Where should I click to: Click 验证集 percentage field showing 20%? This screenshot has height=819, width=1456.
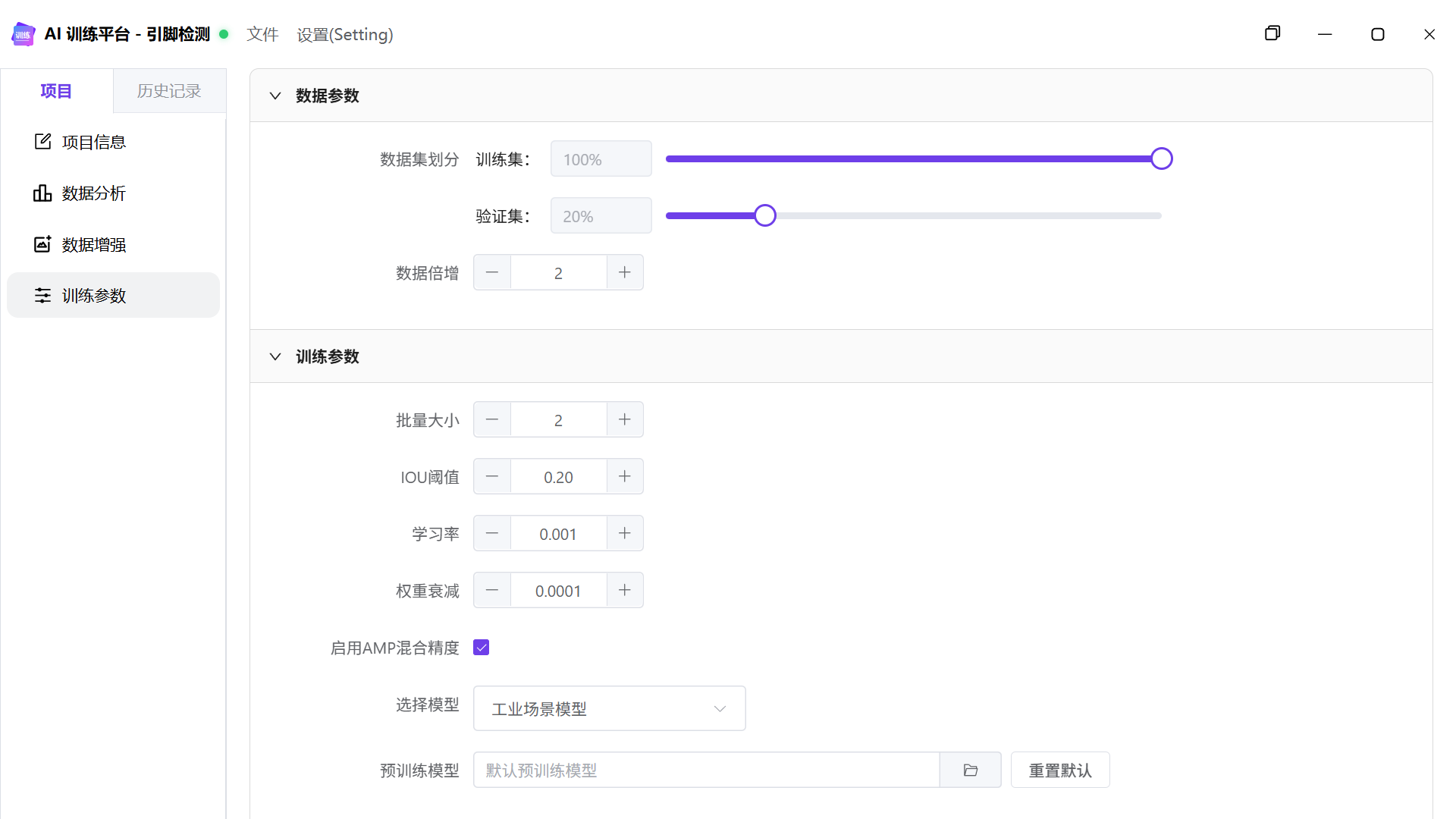601,216
